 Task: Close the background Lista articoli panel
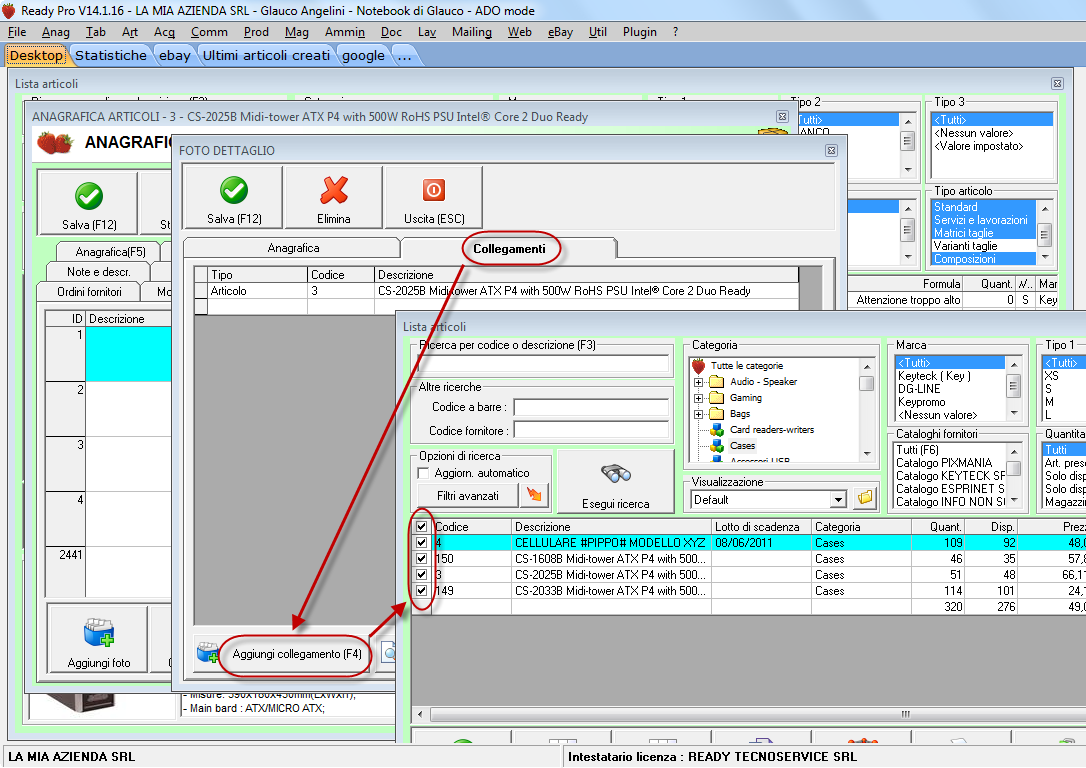point(1057,83)
